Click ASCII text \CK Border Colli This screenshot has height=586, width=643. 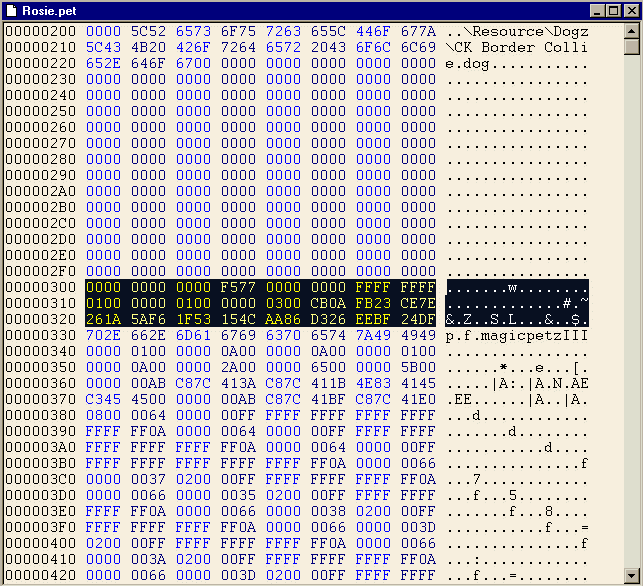point(517,48)
